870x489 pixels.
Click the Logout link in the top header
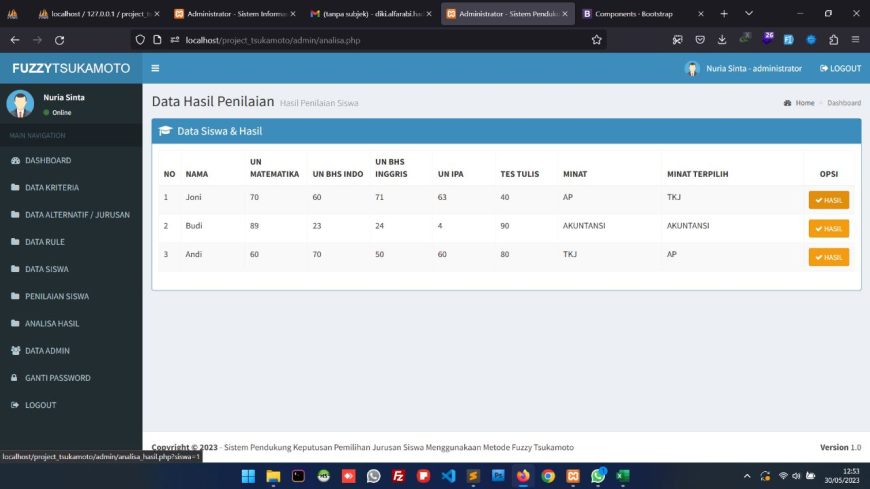click(841, 68)
